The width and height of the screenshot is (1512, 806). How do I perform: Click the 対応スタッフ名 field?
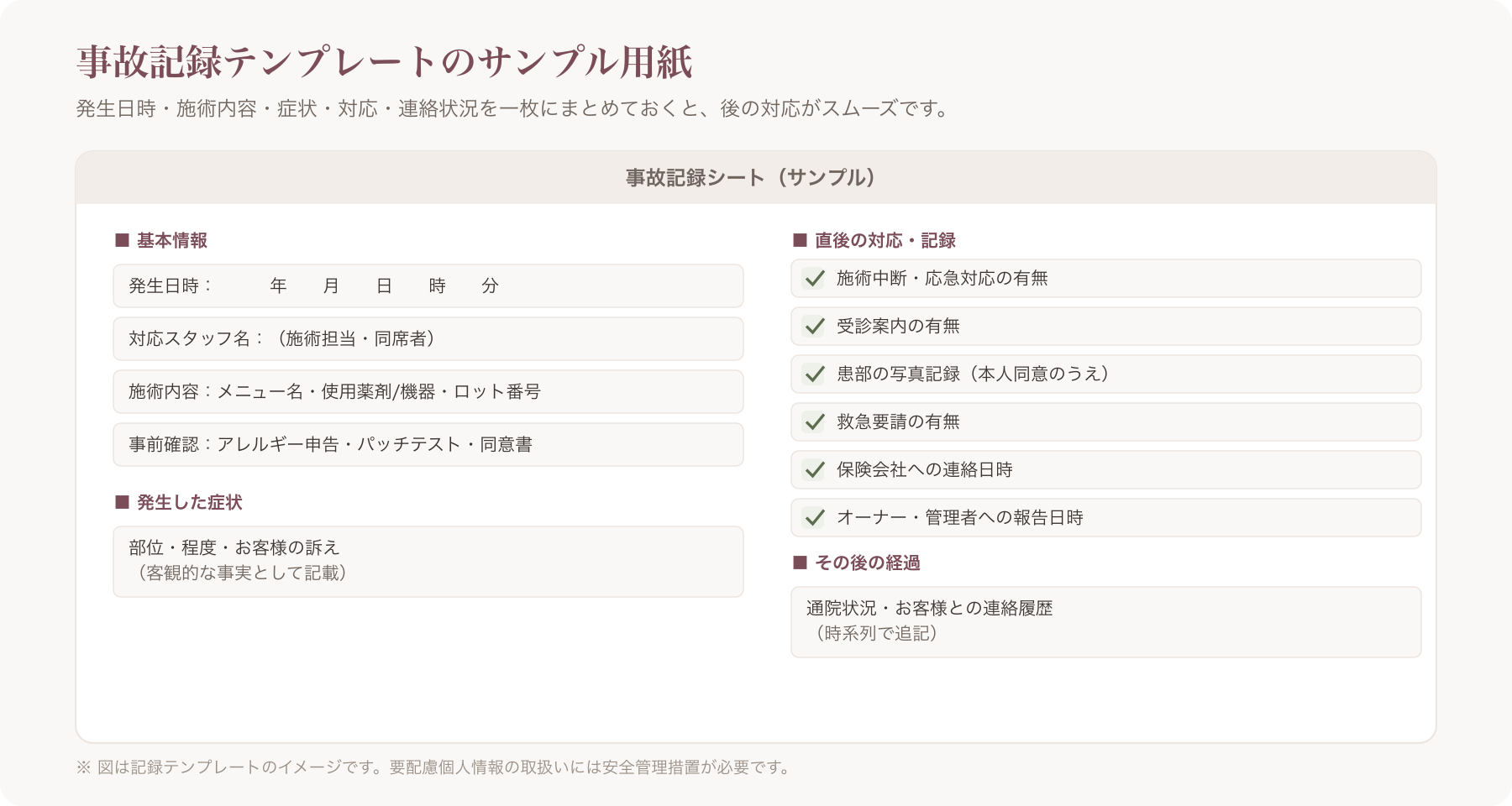(428, 339)
